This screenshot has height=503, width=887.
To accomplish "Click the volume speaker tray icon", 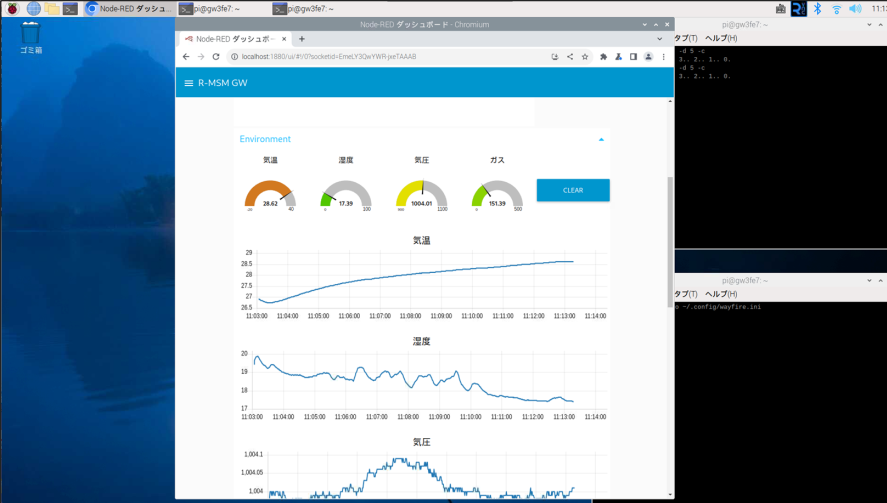I will pos(854,9).
